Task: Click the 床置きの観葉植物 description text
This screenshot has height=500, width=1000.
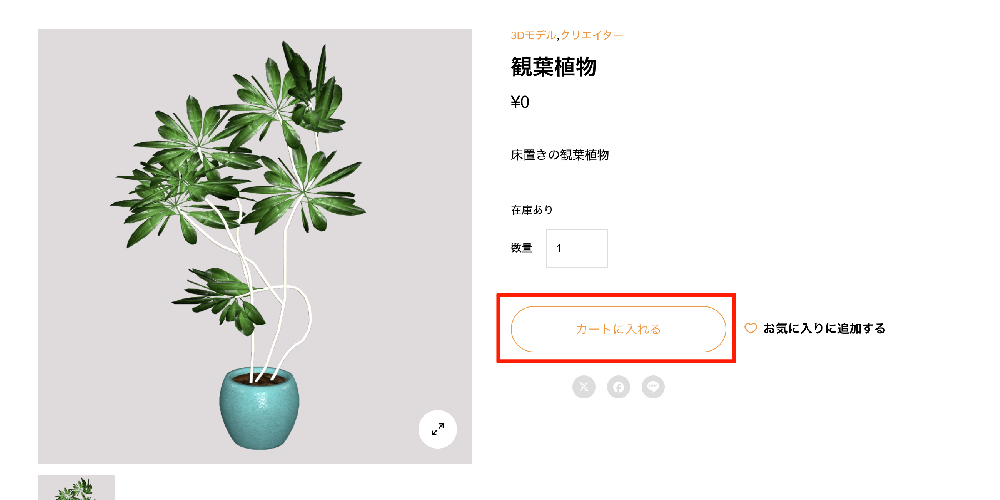Action: tap(559, 155)
